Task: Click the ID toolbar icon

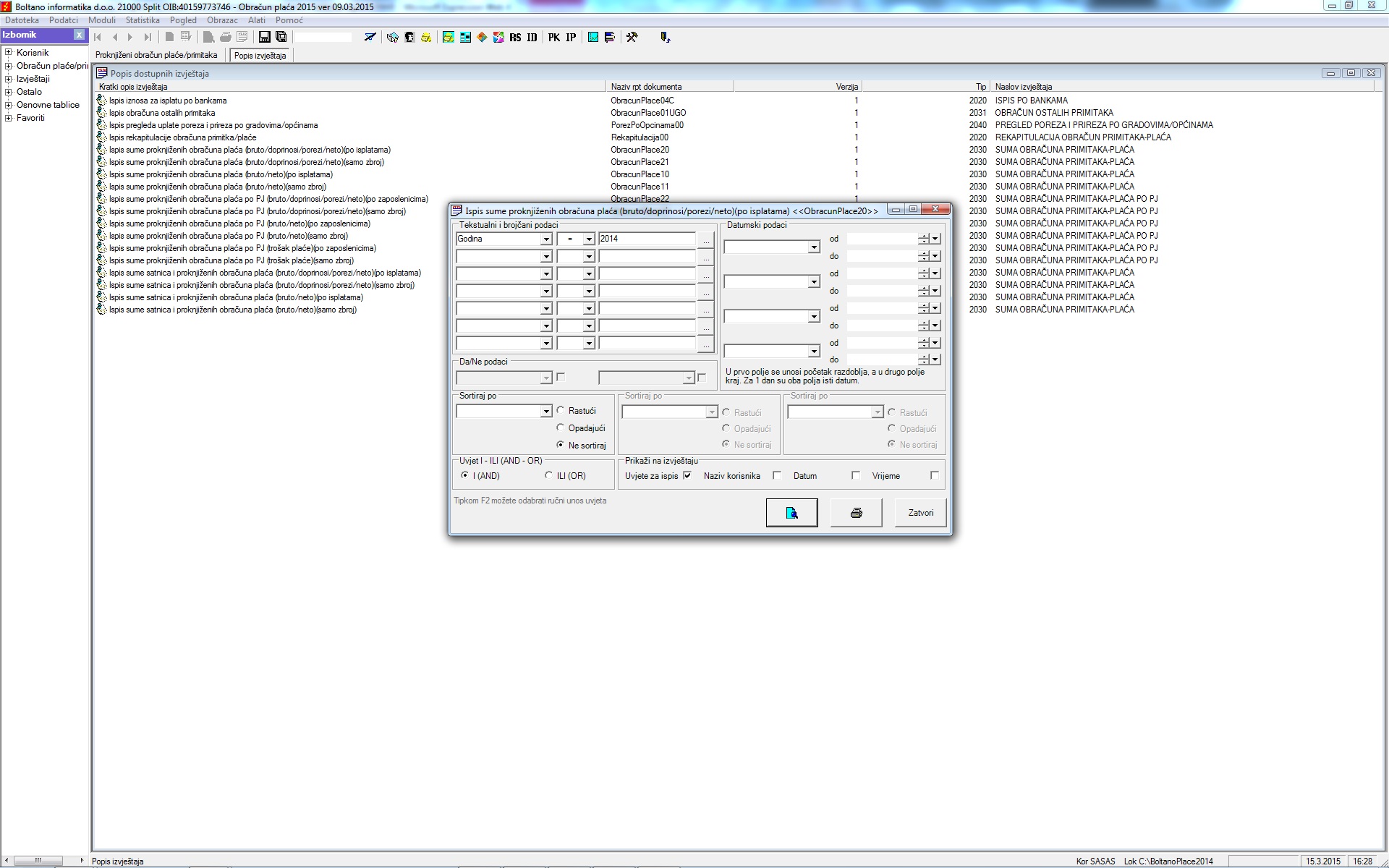Action: coord(532,37)
